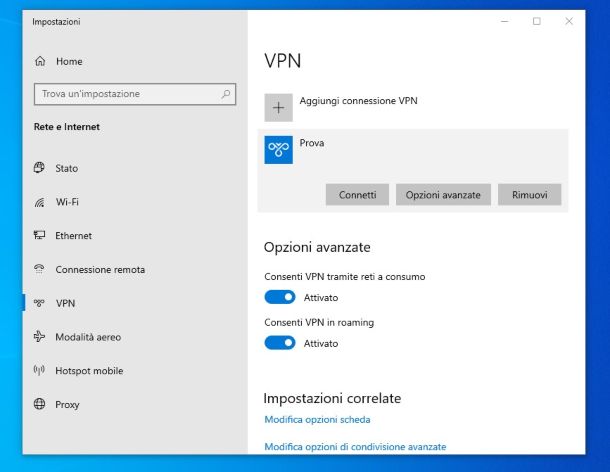Click the plus icon to add VPN
Viewport: 610px width, 472px height.
coord(279,107)
